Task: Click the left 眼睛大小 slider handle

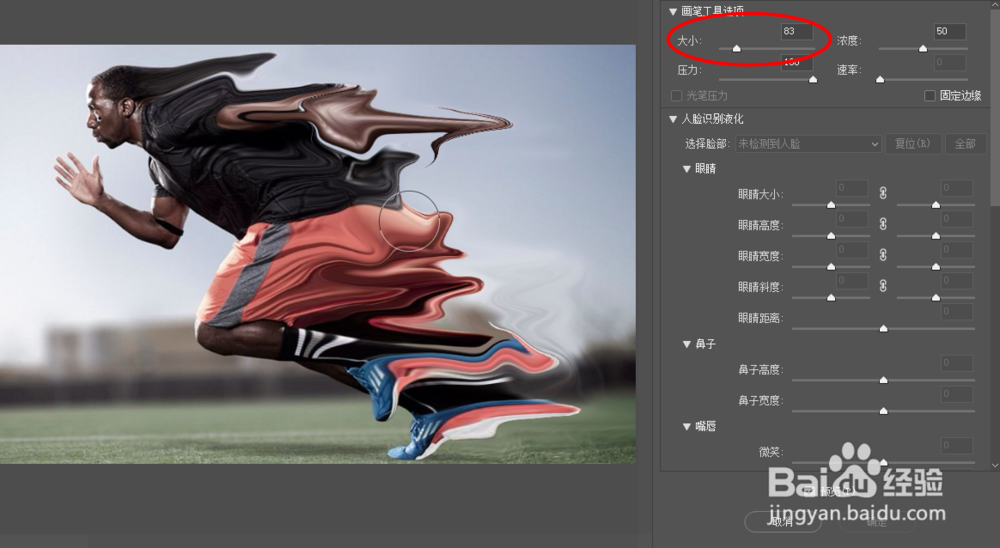Action: point(831,205)
